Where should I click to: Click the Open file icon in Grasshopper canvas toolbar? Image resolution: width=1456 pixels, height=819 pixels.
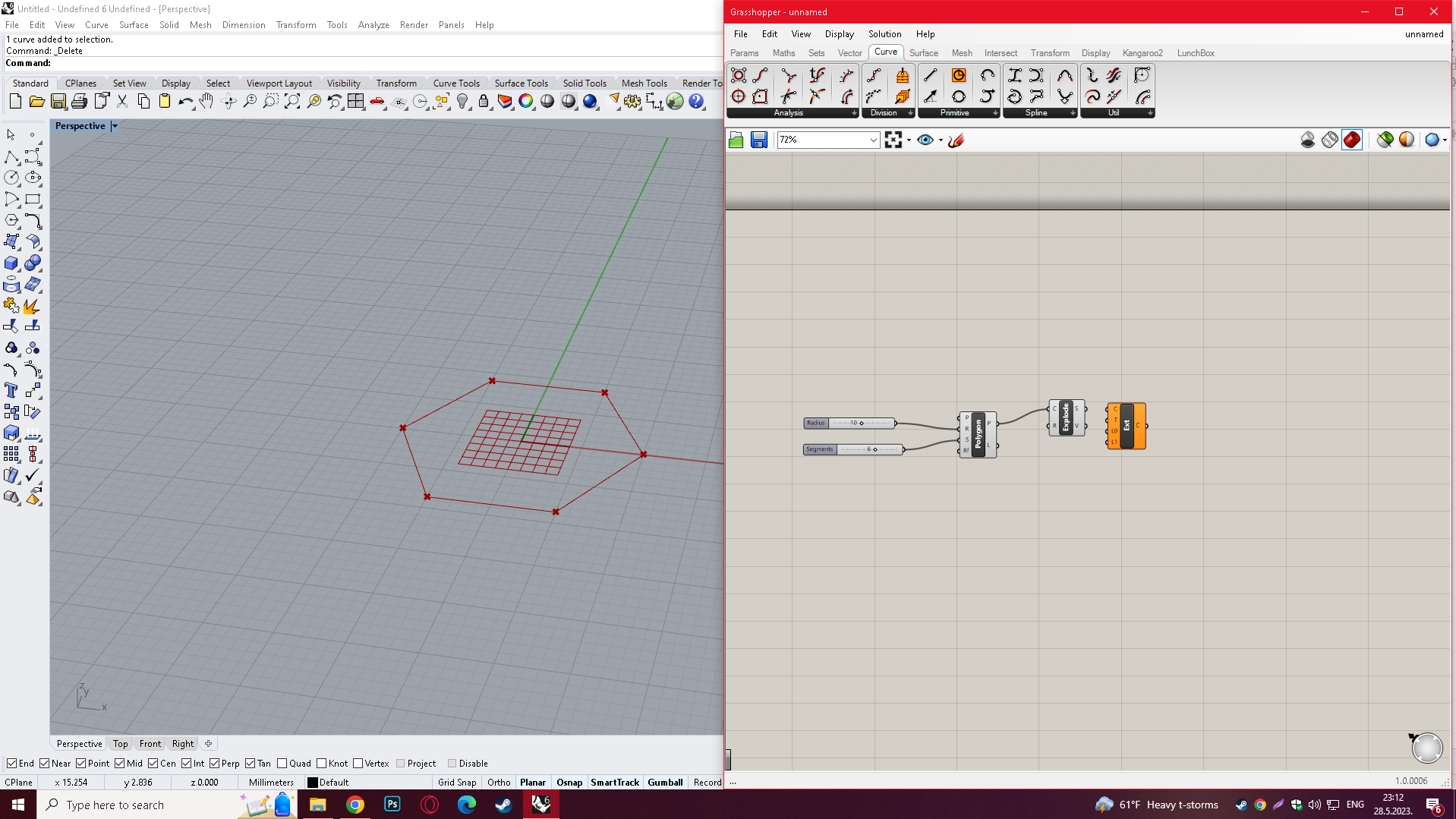pos(736,140)
